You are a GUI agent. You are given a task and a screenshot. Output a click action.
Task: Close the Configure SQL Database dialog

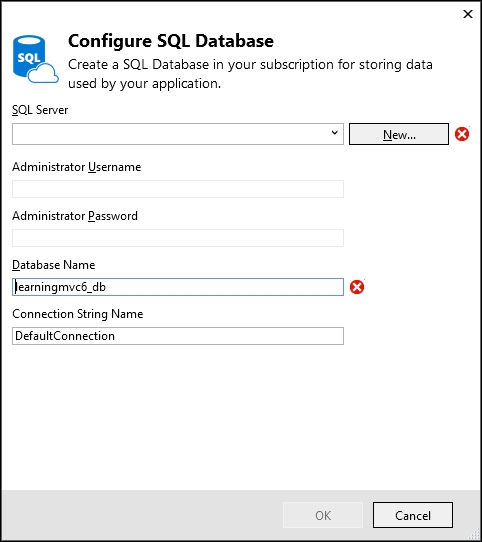coord(468,14)
